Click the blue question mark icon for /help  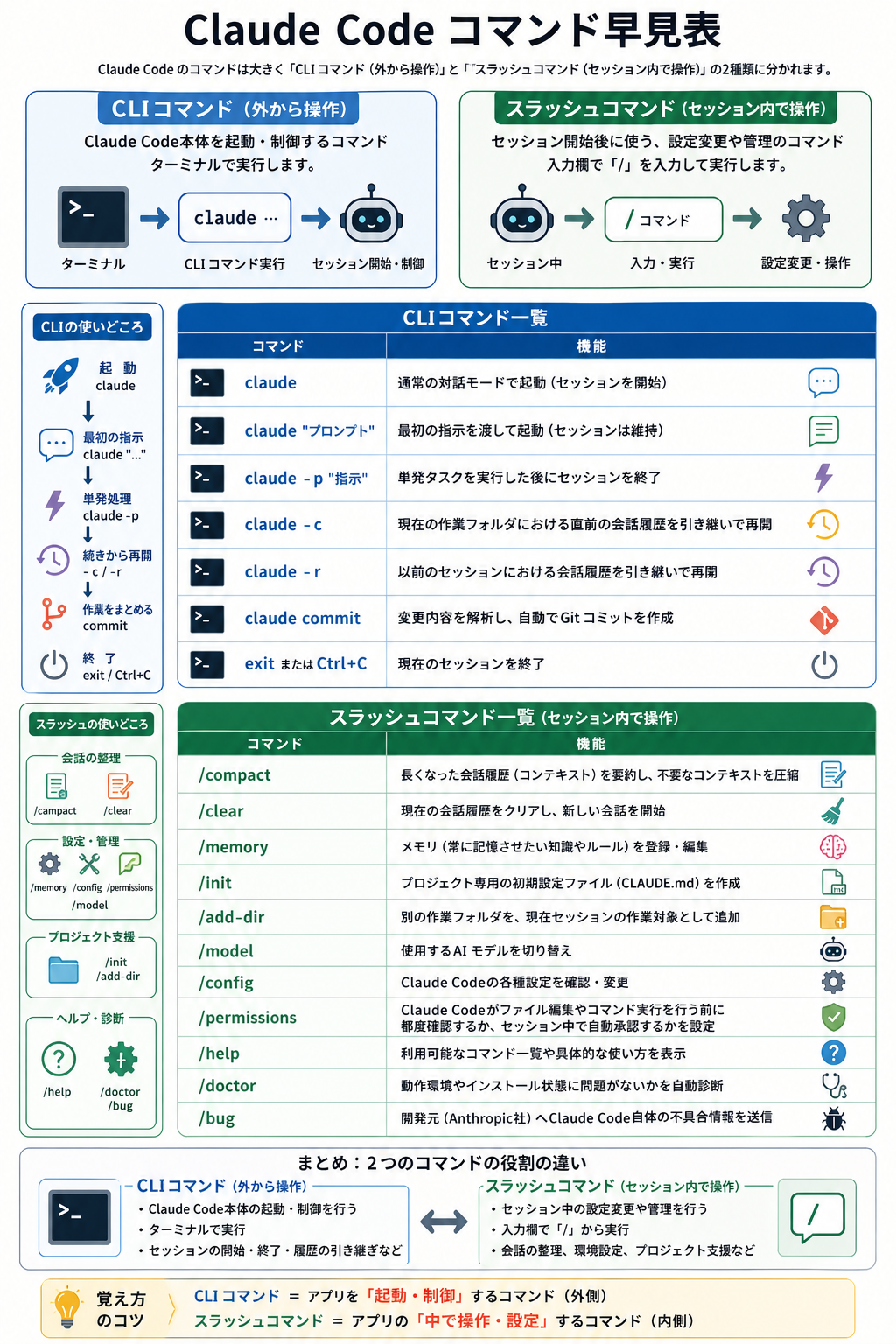834,1053
